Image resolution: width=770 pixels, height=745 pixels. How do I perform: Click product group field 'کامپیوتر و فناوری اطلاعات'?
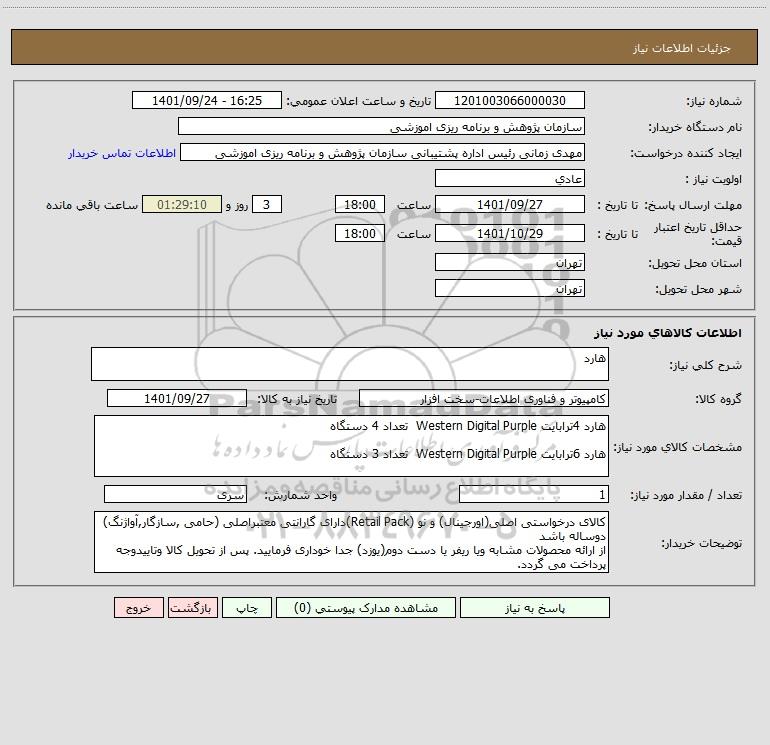(484, 399)
